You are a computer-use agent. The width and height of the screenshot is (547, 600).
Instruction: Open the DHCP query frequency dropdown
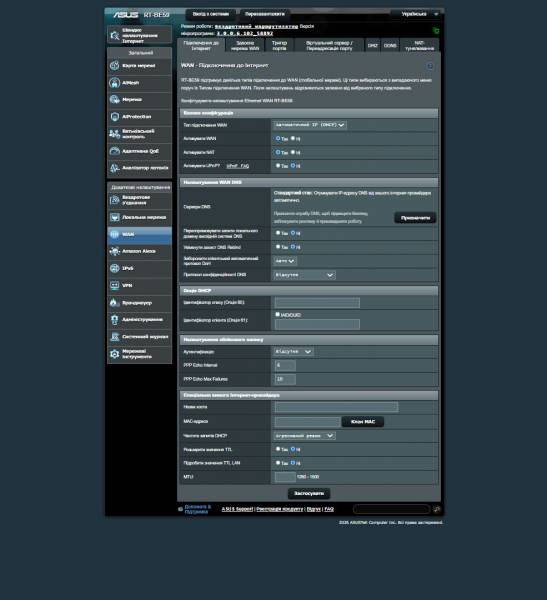pyautogui.click(x=305, y=436)
